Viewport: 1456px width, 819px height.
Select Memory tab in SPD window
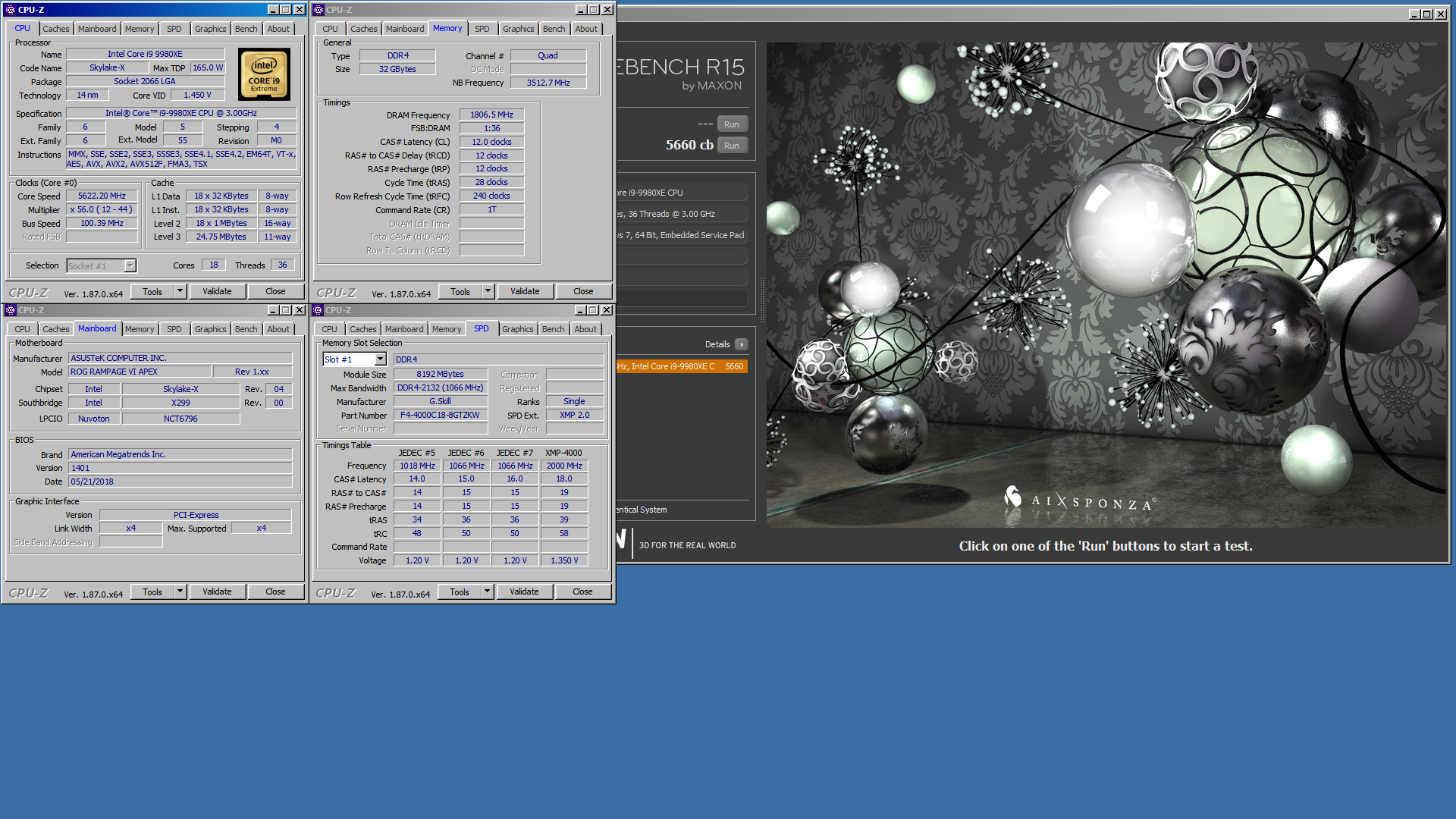click(447, 329)
